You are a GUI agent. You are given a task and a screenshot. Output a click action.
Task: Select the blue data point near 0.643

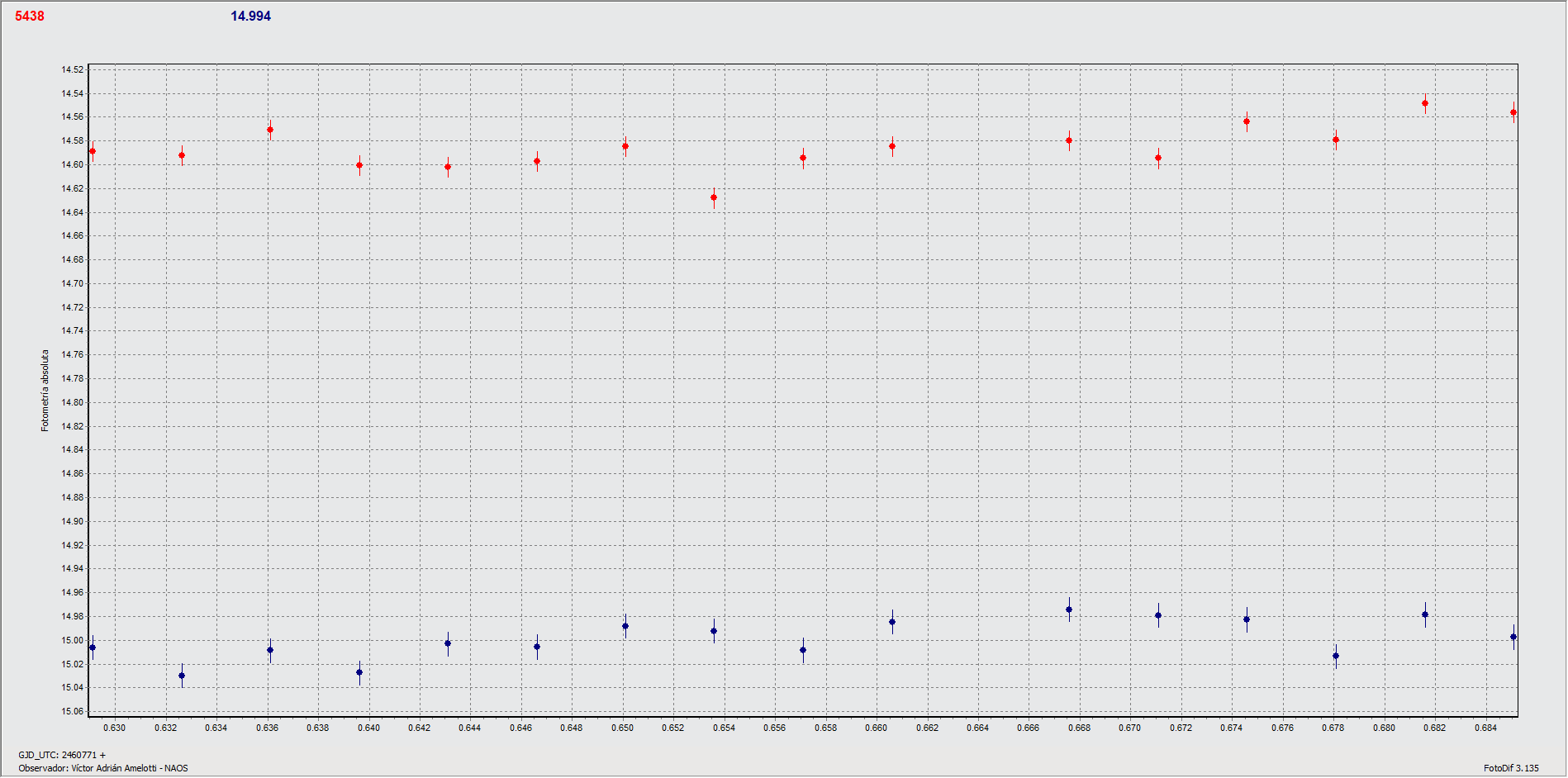[448, 643]
